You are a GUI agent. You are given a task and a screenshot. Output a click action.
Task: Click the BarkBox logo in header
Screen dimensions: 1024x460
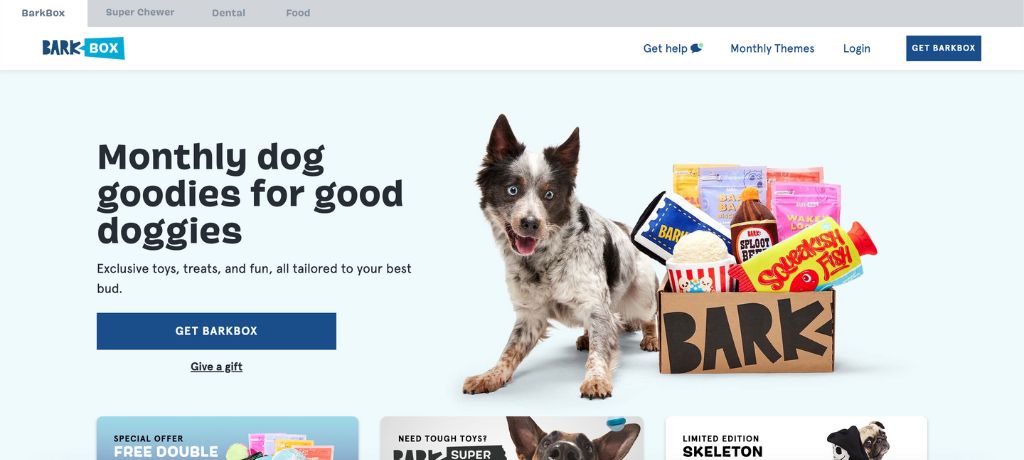coord(83,48)
